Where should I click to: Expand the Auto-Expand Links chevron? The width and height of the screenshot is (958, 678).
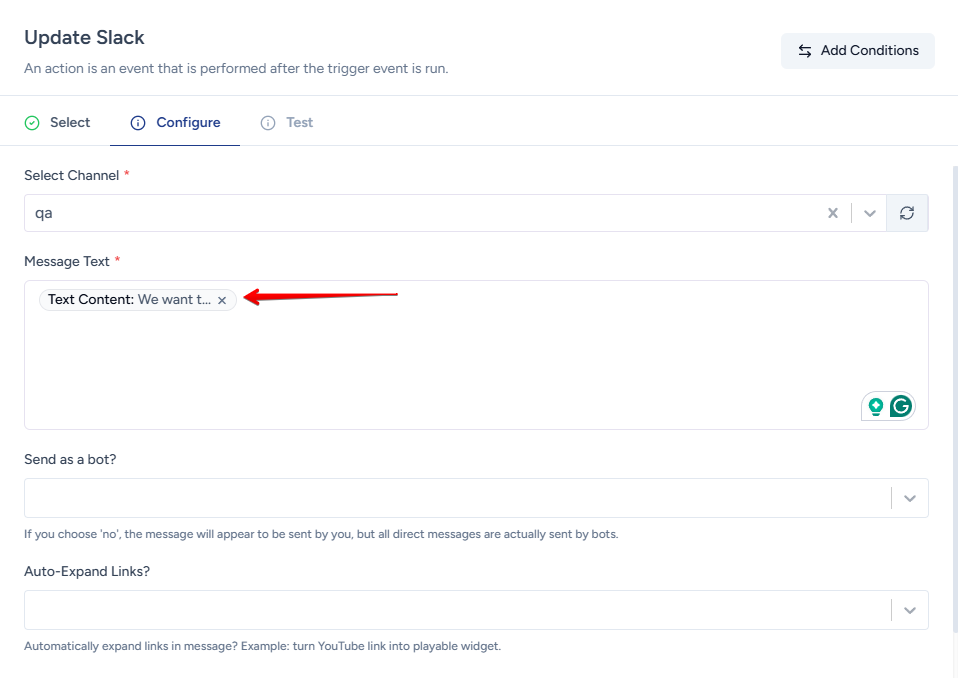[x=909, y=610]
